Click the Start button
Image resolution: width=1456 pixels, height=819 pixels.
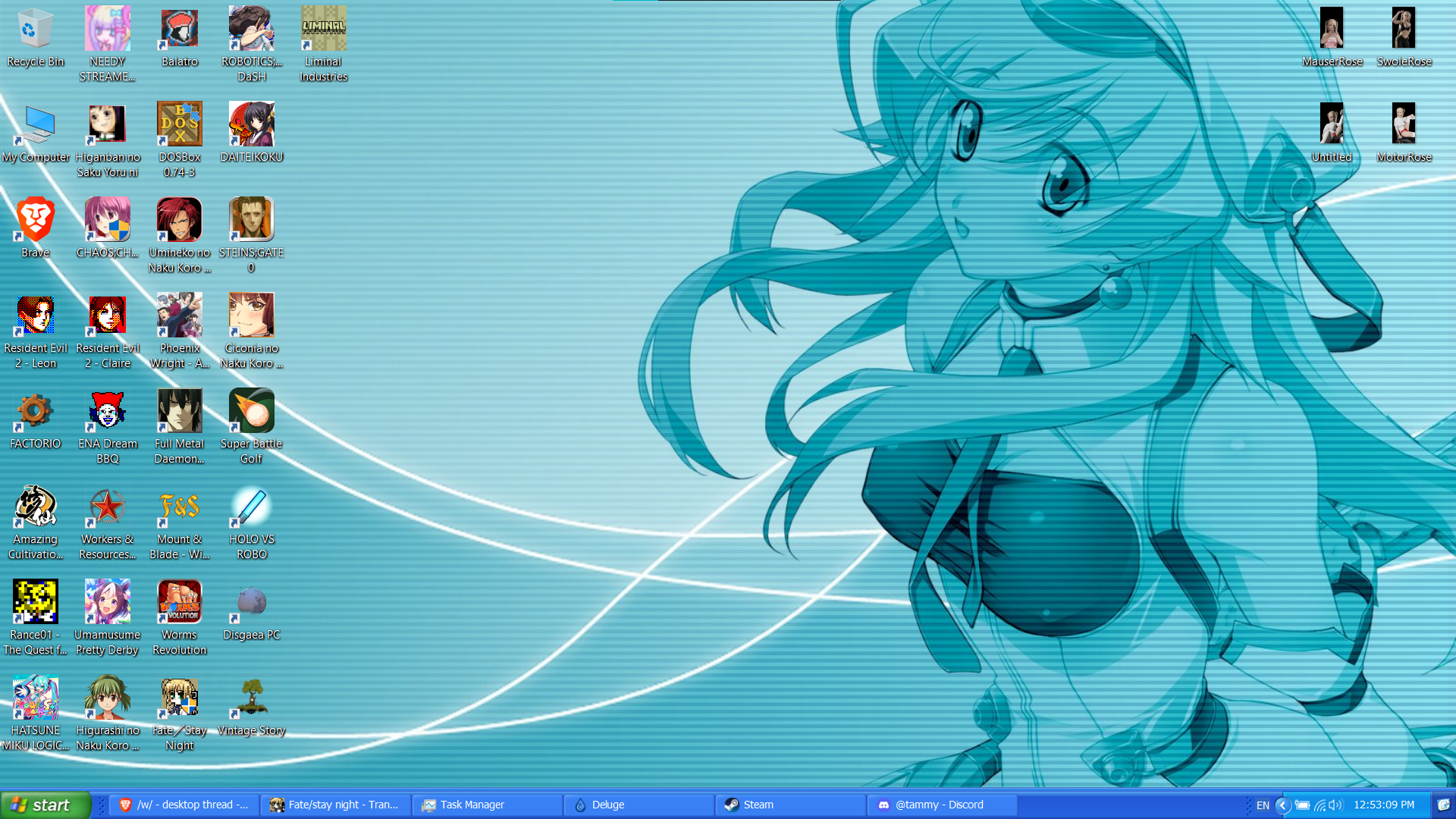[45, 805]
